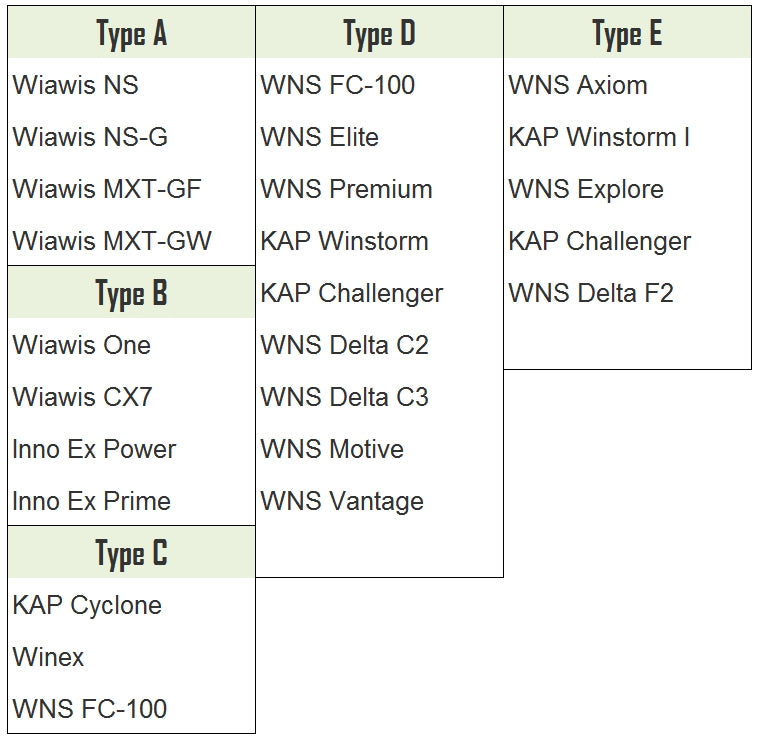Screen dimensions: 757x737
Task: Click the WNS Delta F2 entry
Action: [591, 294]
